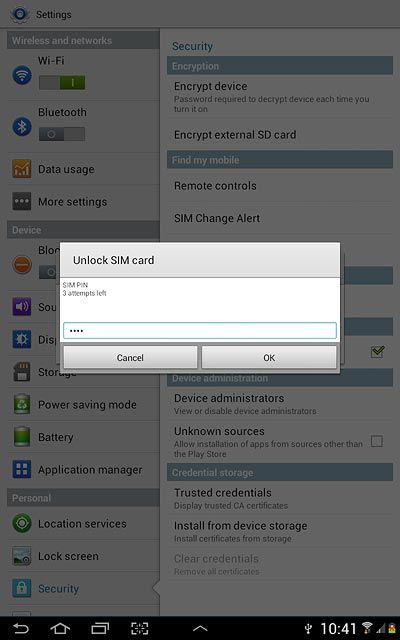Open Data usage chart icon

(22, 169)
